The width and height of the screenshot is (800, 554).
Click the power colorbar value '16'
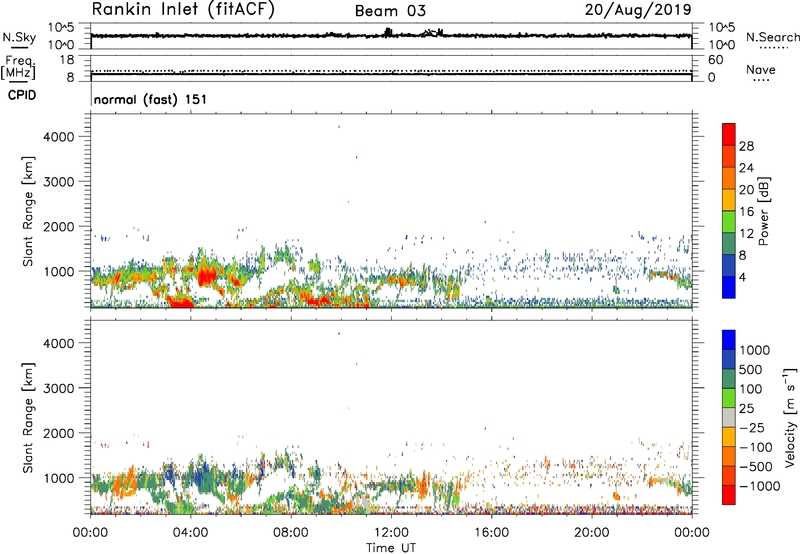[746, 212]
